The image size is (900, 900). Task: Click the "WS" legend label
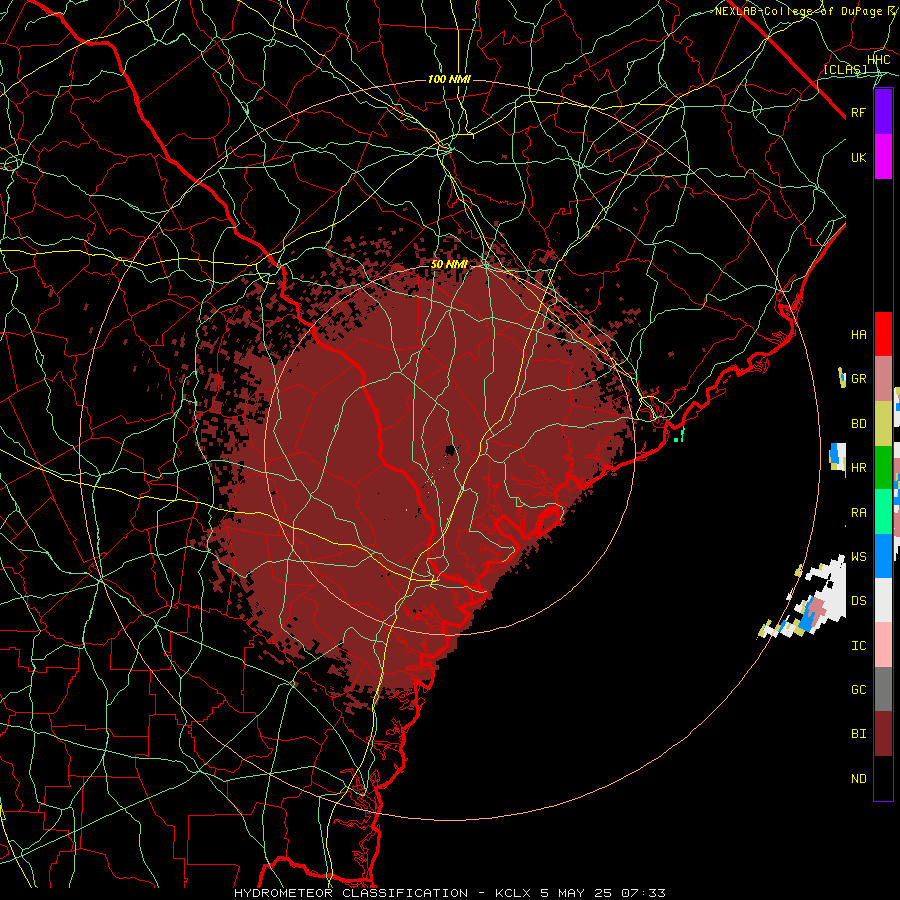point(858,556)
